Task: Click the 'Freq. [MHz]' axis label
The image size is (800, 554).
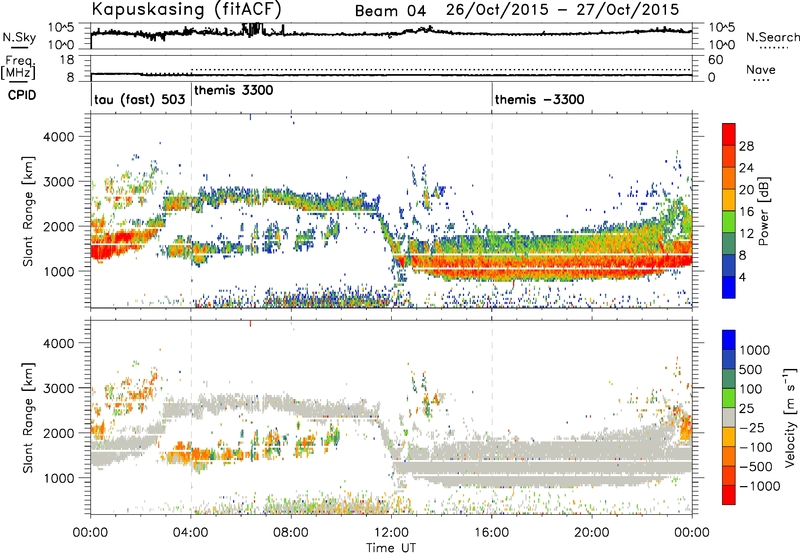Action: click(x=18, y=68)
